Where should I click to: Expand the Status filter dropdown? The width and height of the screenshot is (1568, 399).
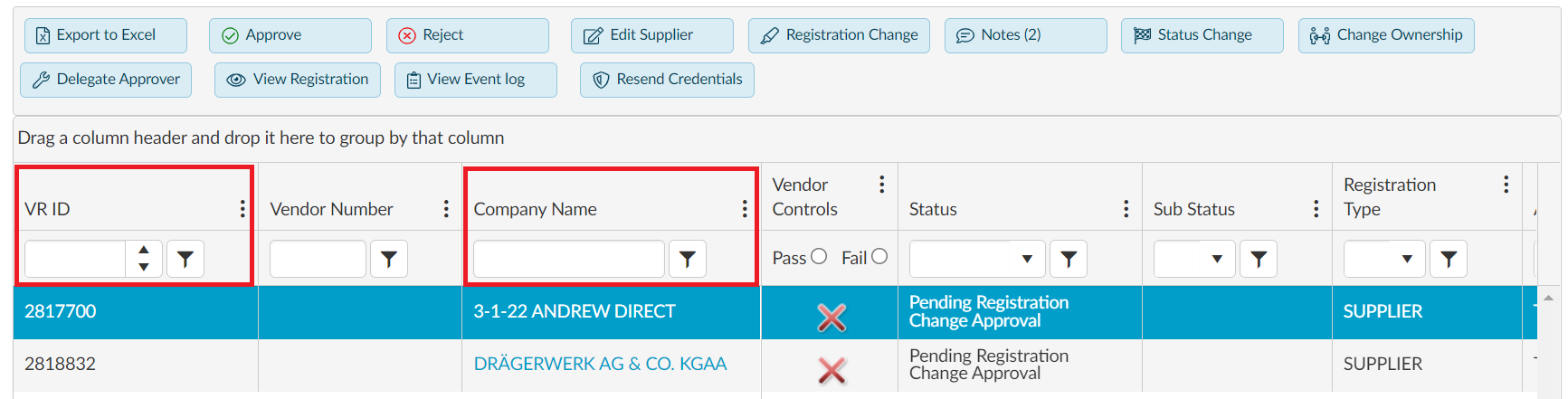tap(1027, 259)
